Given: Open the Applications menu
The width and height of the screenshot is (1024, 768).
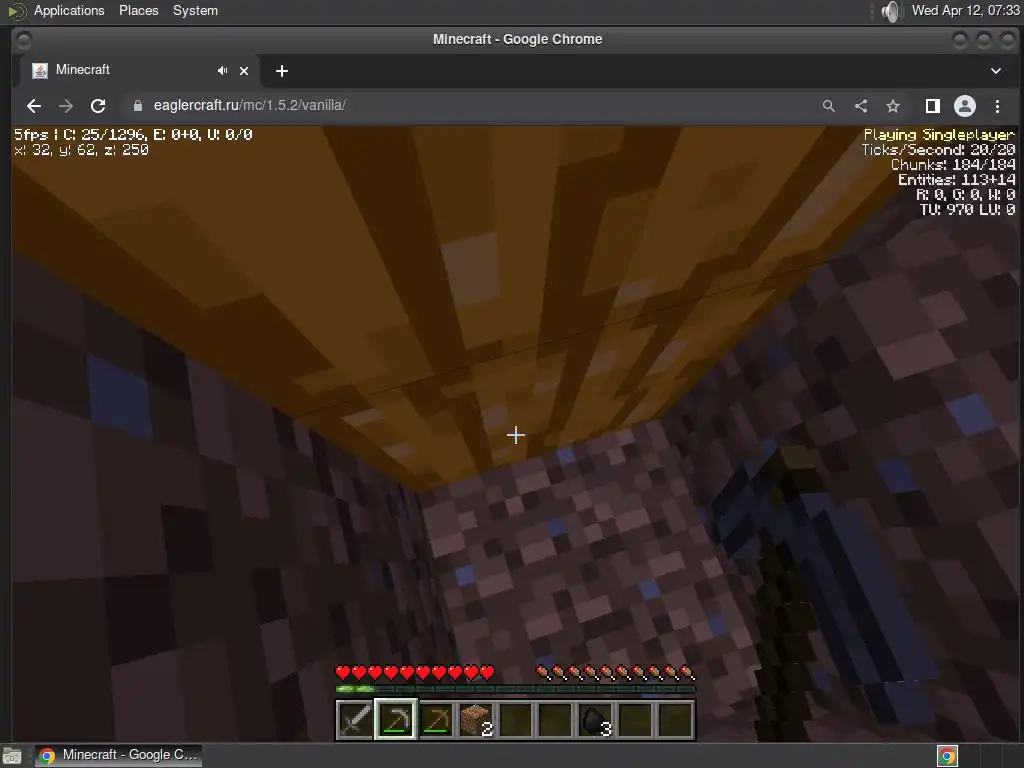Looking at the screenshot, I should pos(69,10).
